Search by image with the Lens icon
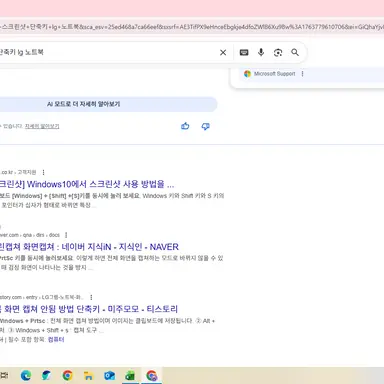Viewport: 384px width, 384px height. point(278,52)
